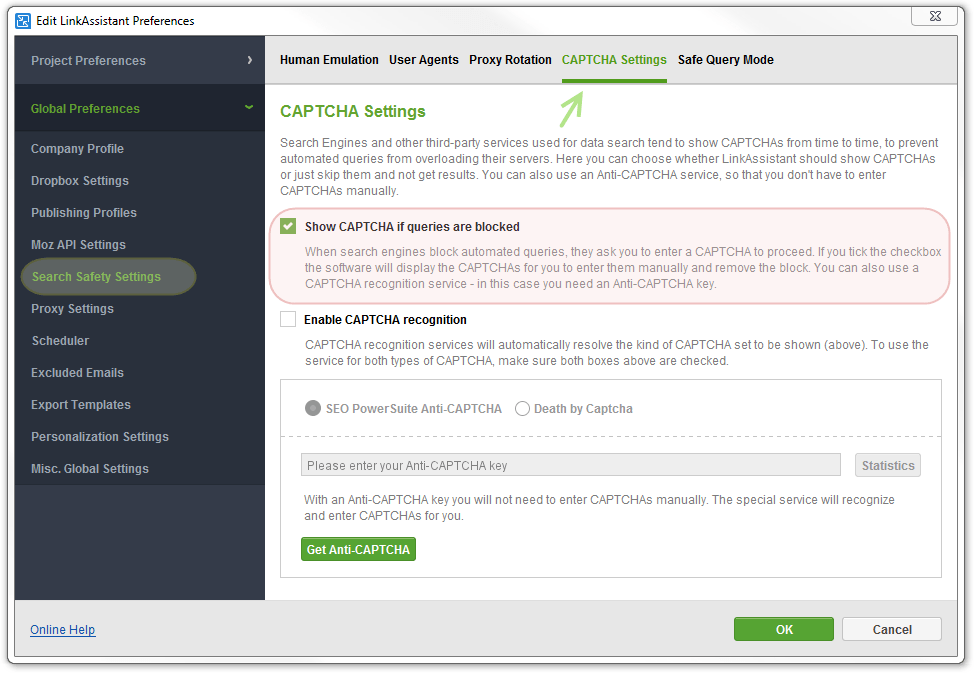Collapse the Global Preferences section

point(139,109)
